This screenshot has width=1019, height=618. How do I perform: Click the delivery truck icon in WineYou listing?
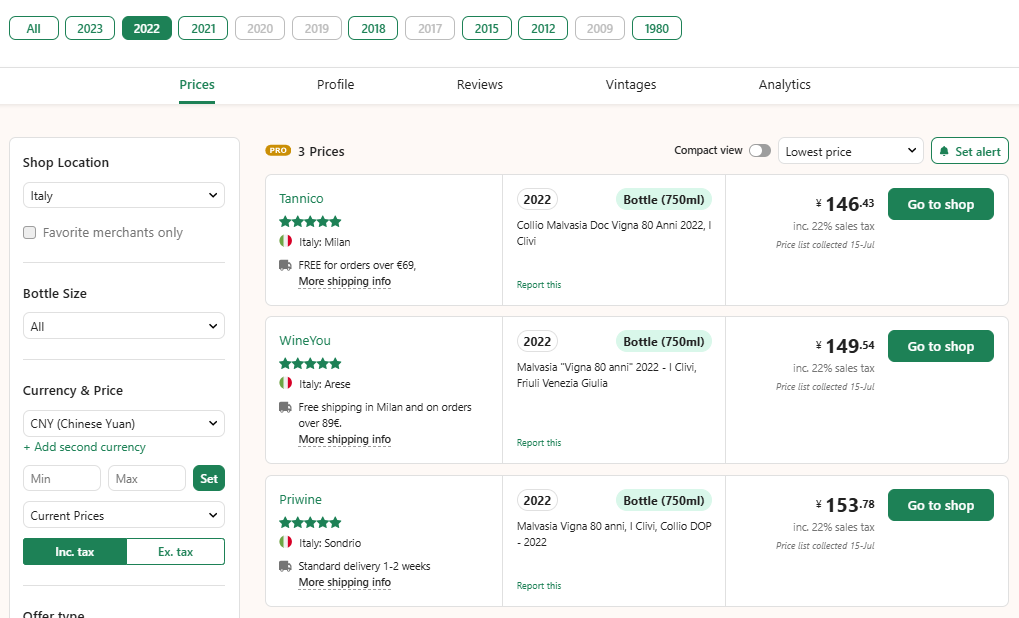click(285, 407)
